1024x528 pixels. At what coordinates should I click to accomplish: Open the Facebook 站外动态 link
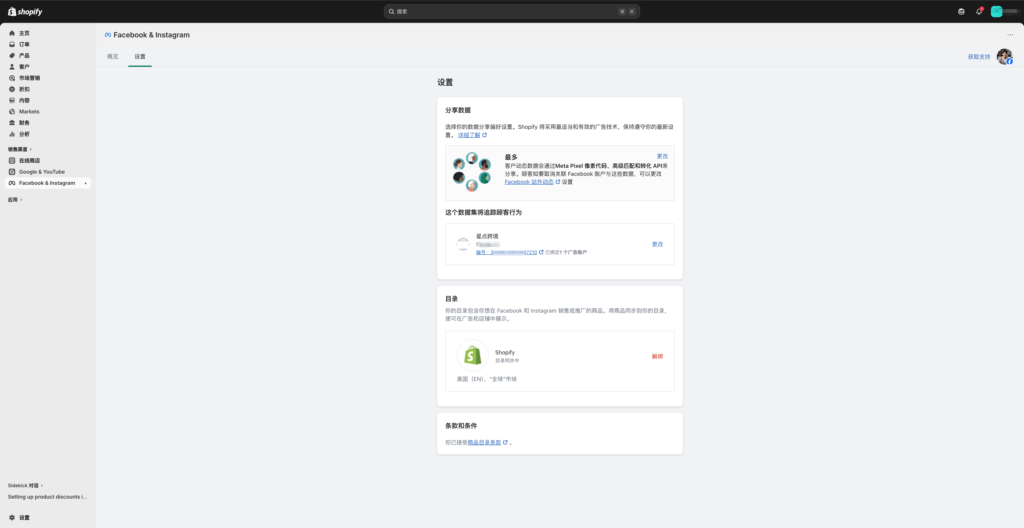529,182
